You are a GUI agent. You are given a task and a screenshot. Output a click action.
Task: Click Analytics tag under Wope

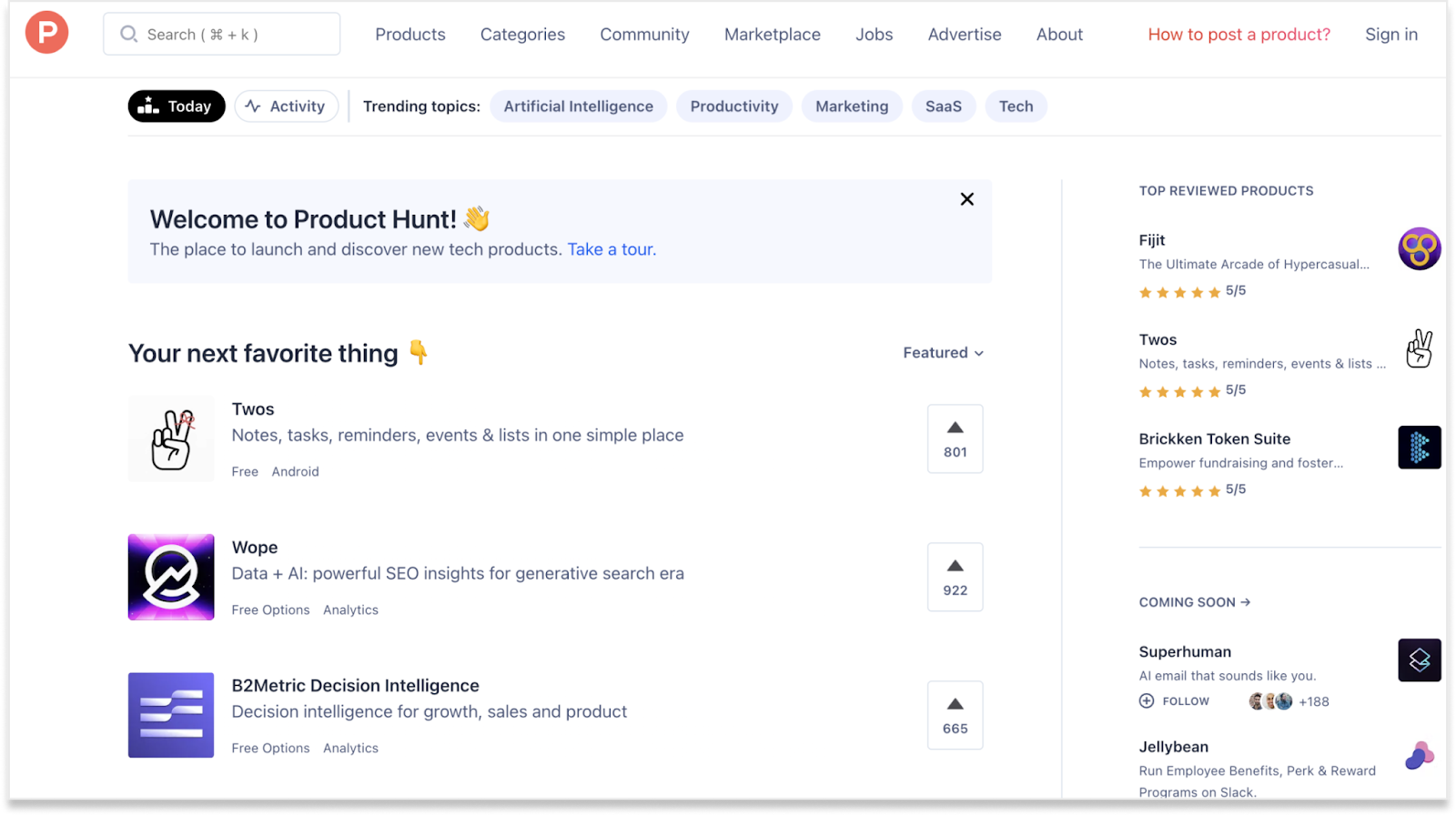(x=350, y=609)
